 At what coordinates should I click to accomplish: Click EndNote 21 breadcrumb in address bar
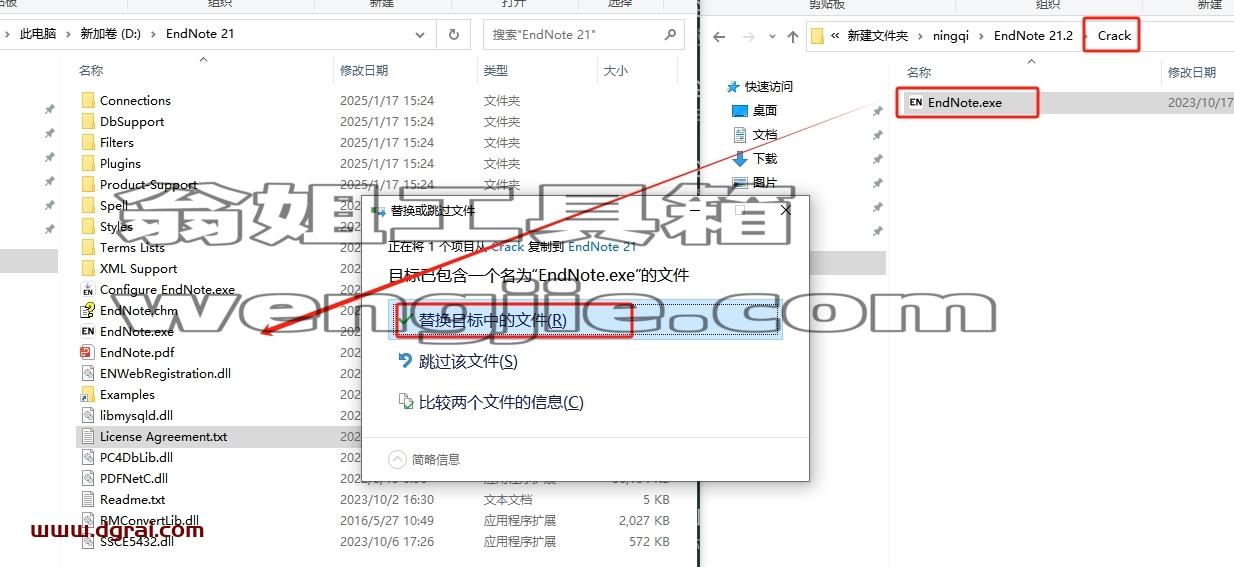point(200,33)
